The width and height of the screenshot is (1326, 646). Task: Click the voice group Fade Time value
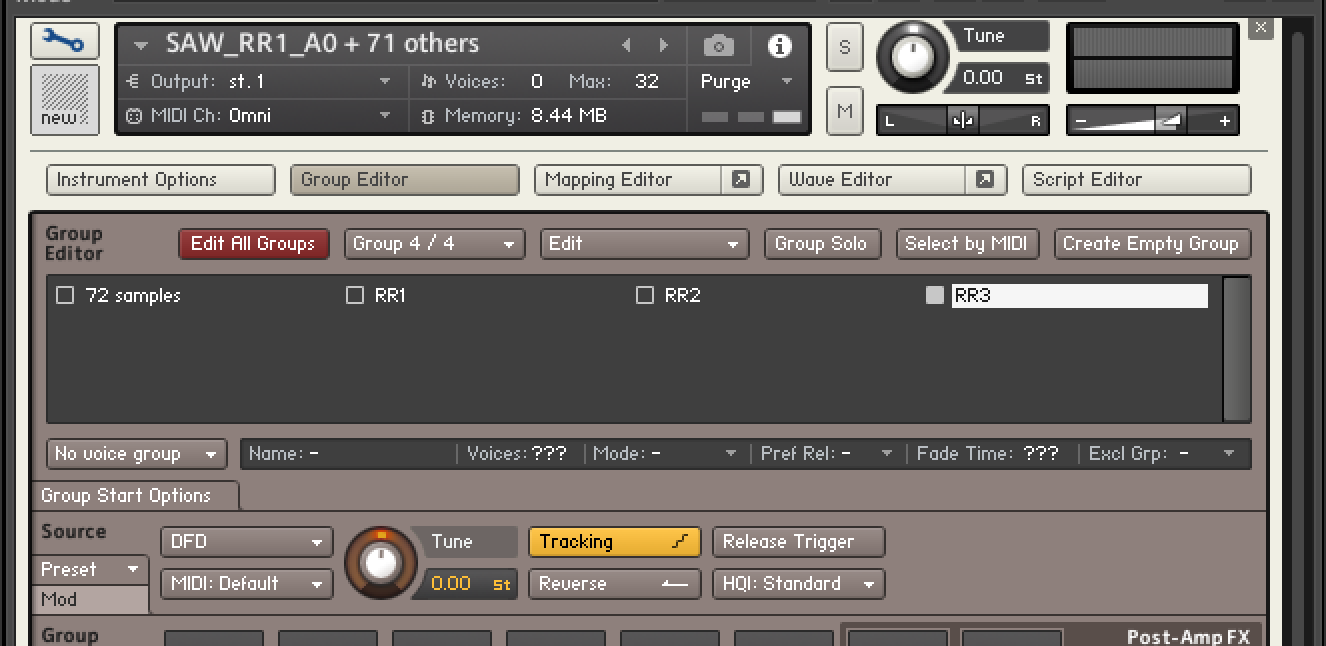[1041, 454]
